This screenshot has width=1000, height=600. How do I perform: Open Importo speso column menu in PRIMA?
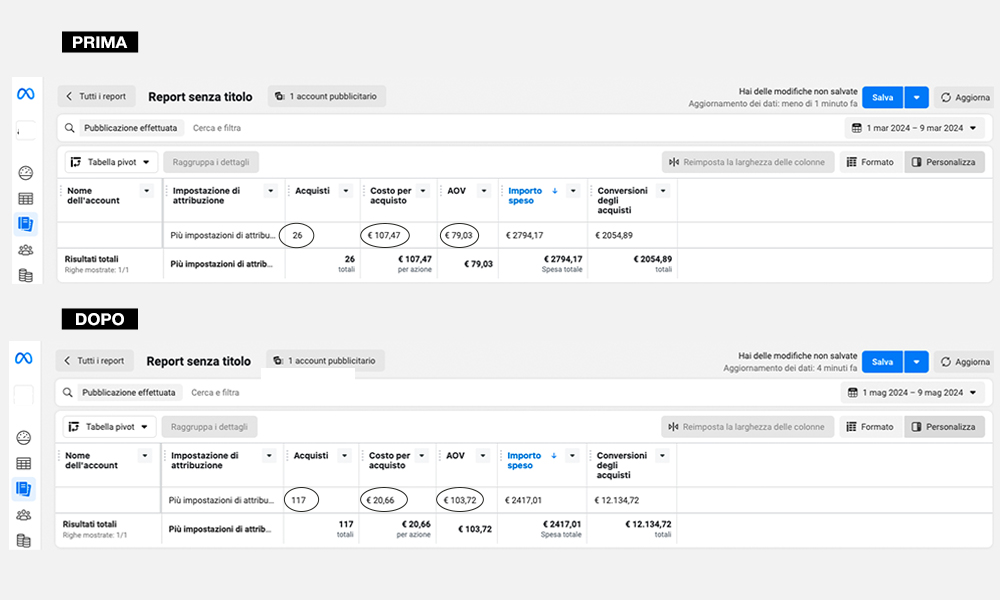tap(573, 191)
